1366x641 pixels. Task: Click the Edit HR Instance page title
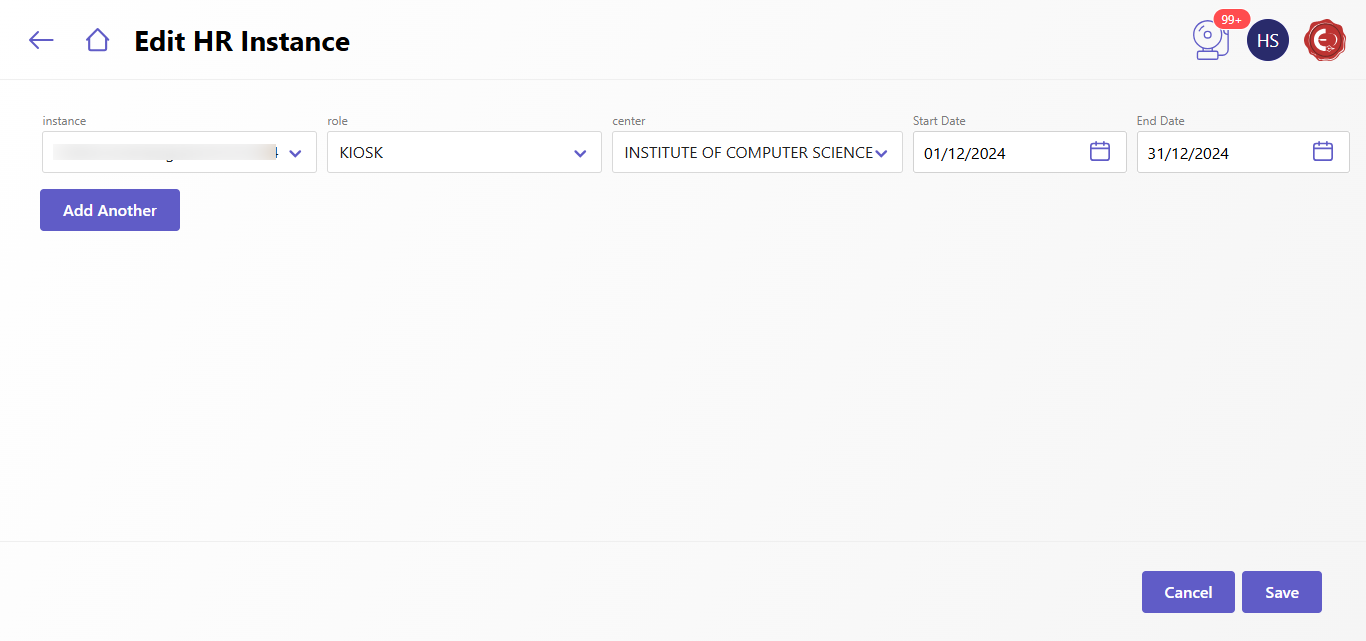242,41
